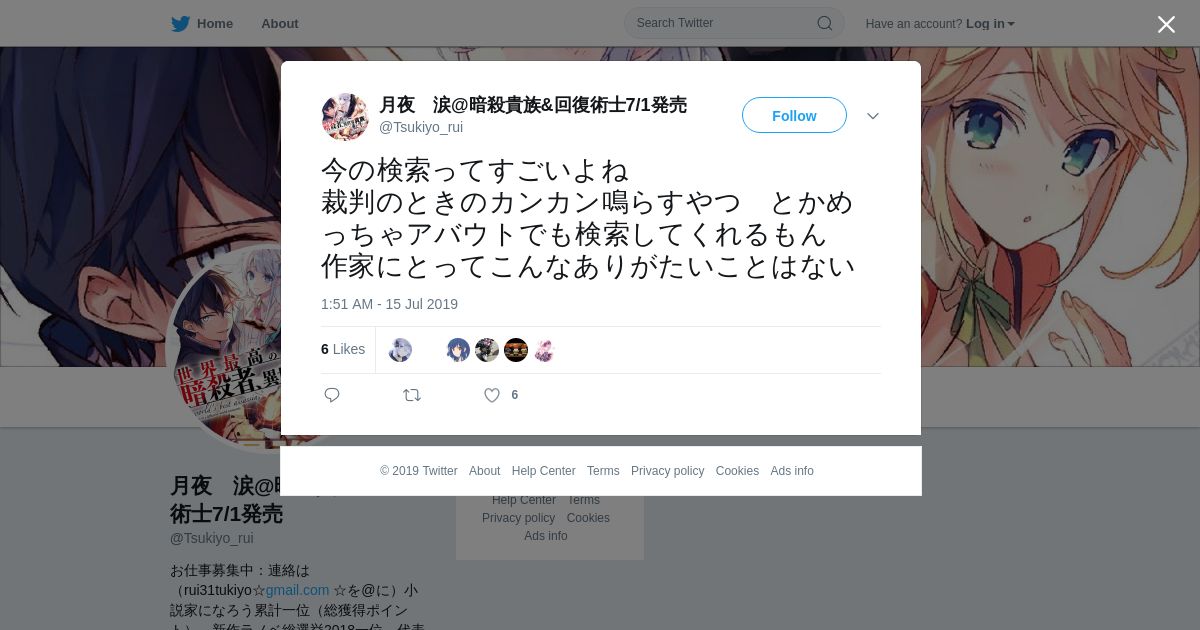Open the first liker's avatar
1200x630 pixels.
(400, 350)
